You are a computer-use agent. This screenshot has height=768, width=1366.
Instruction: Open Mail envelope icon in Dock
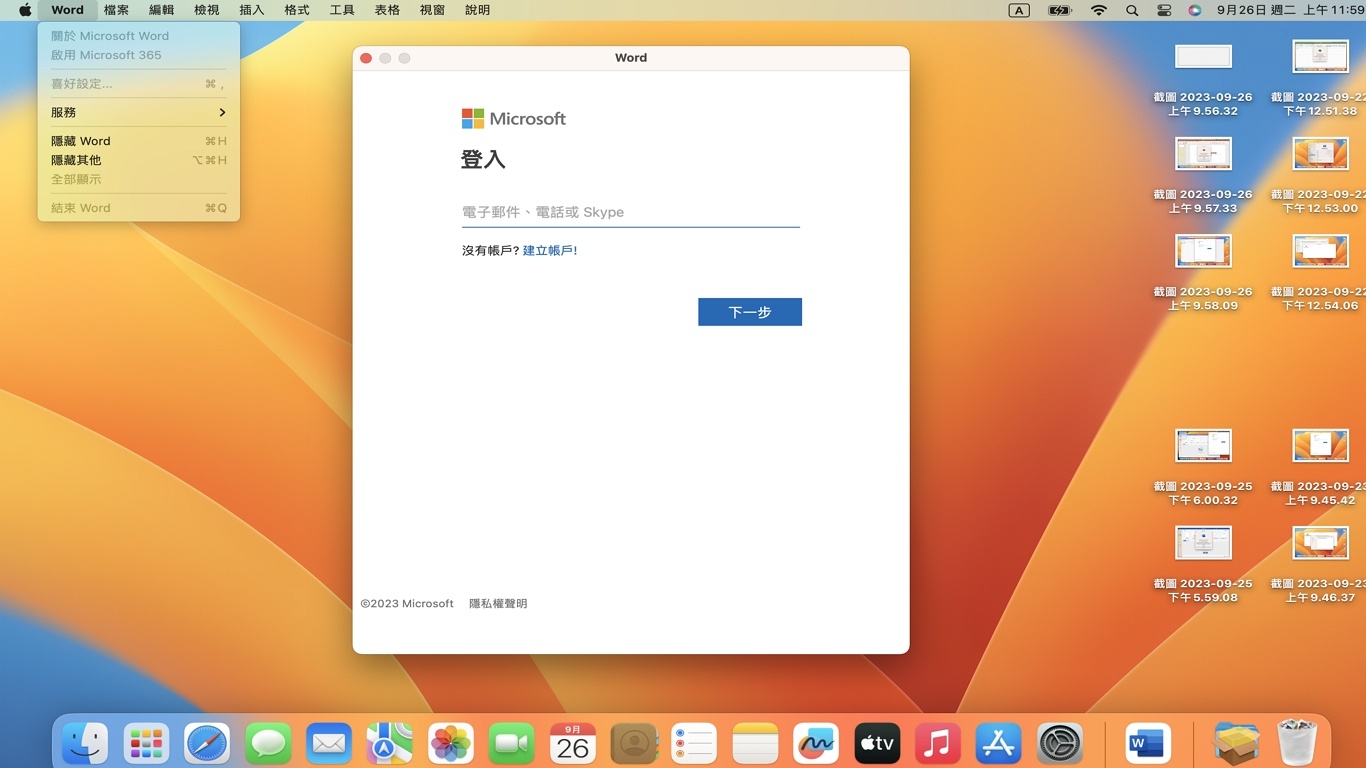tap(329, 744)
